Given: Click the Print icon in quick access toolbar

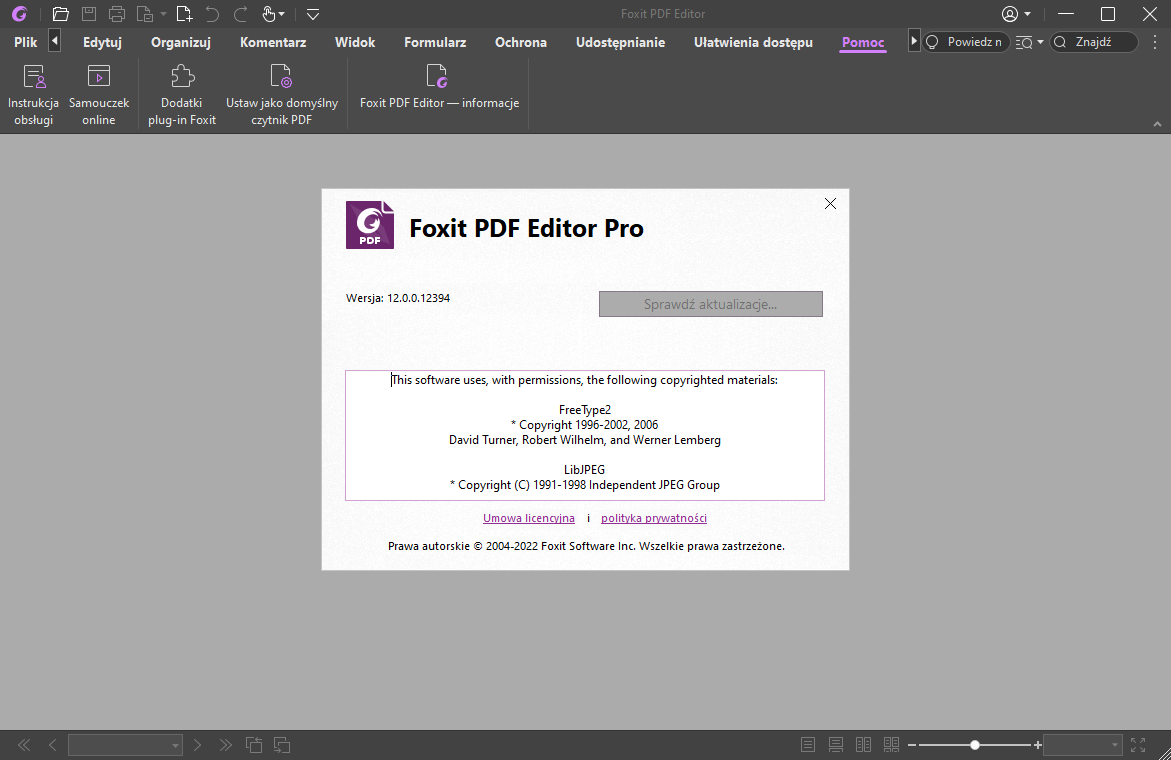Looking at the screenshot, I should tap(117, 13).
